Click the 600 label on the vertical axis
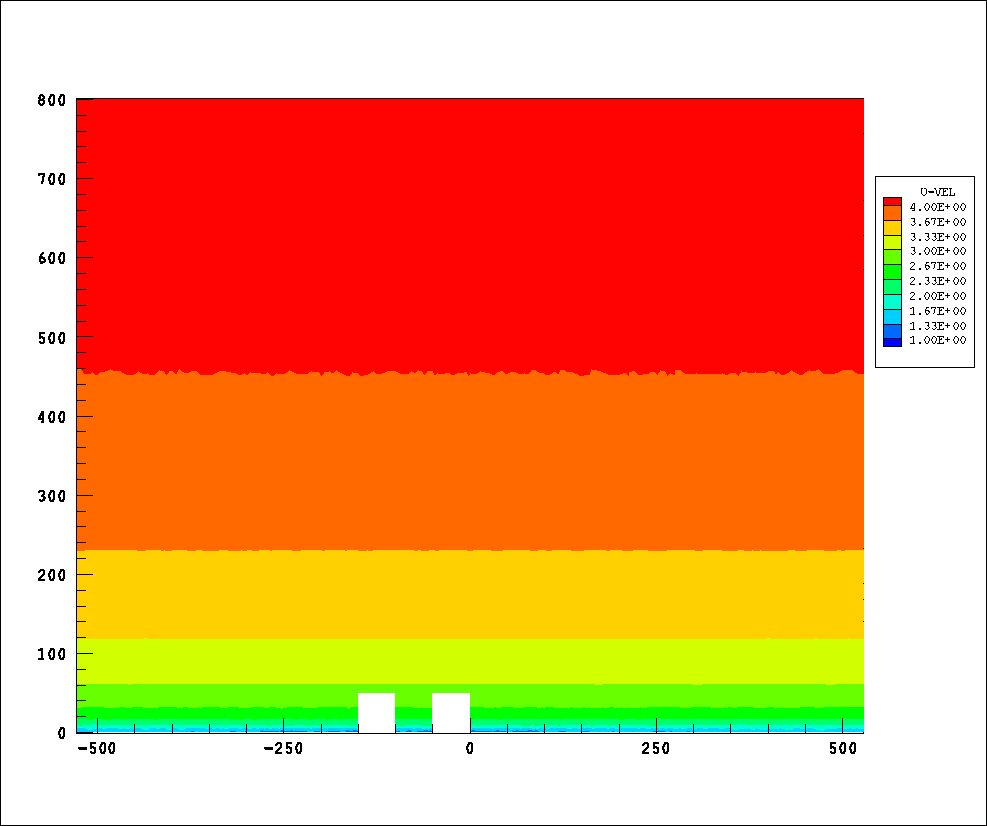The height and width of the screenshot is (826, 987). coord(52,259)
